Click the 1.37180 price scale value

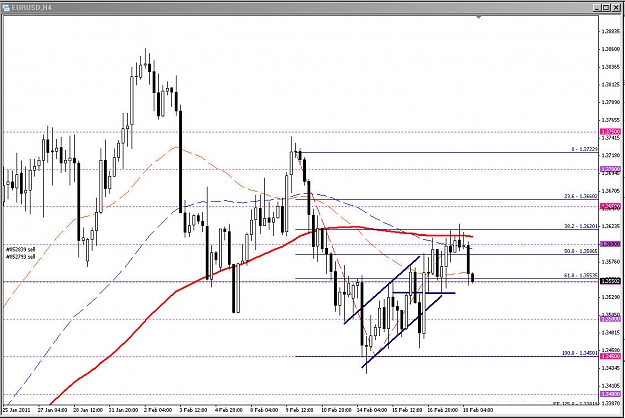(611, 155)
